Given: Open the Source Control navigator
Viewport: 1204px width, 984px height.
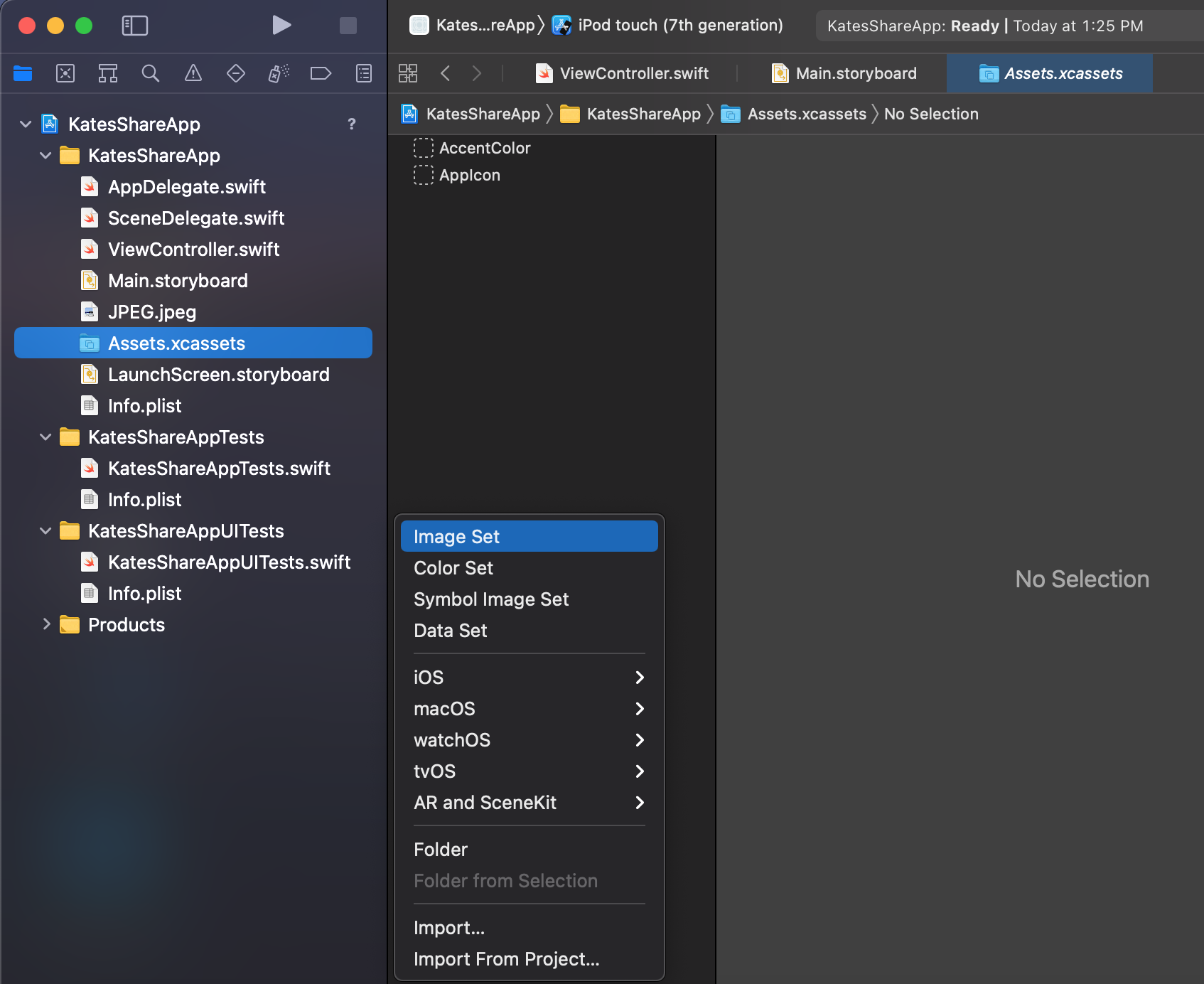Looking at the screenshot, I should (65, 73).
